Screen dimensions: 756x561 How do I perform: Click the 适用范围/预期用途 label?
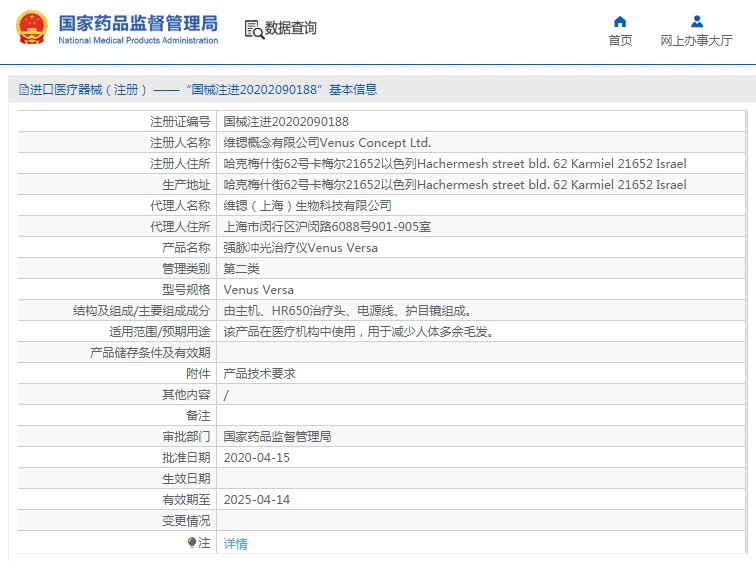(160, 332)
